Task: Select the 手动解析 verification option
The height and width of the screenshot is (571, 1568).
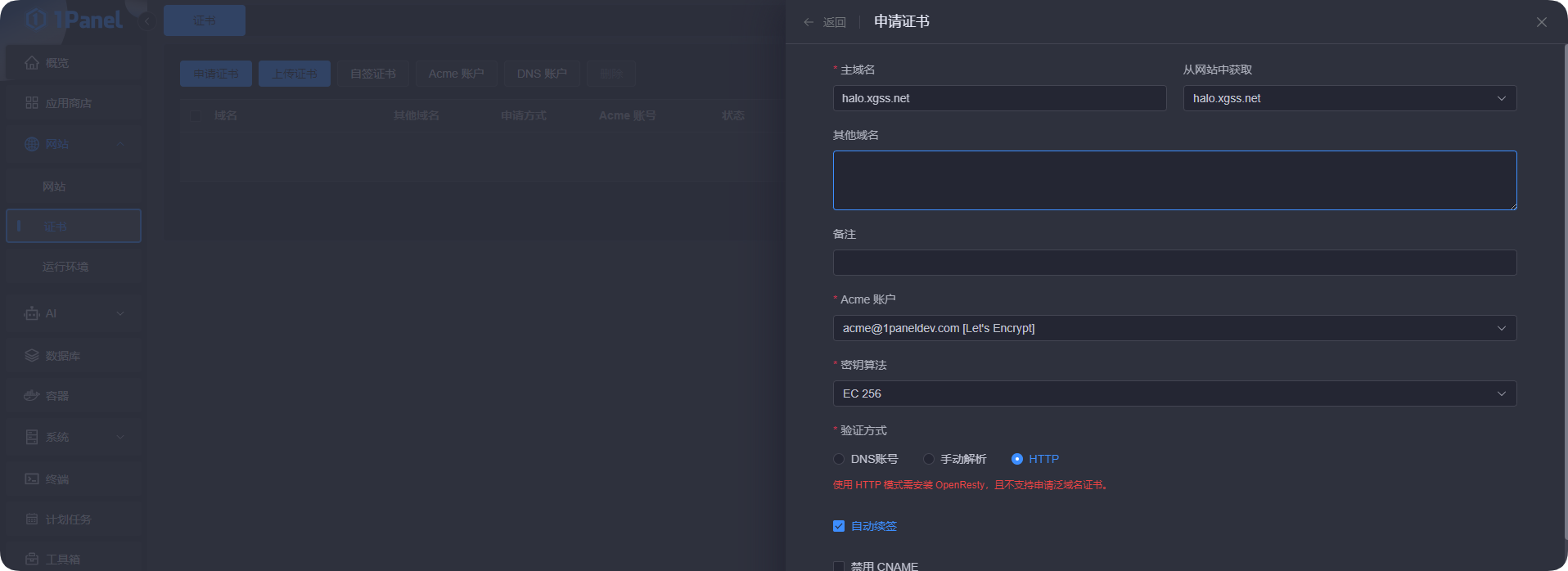Action: pos(955,459)
